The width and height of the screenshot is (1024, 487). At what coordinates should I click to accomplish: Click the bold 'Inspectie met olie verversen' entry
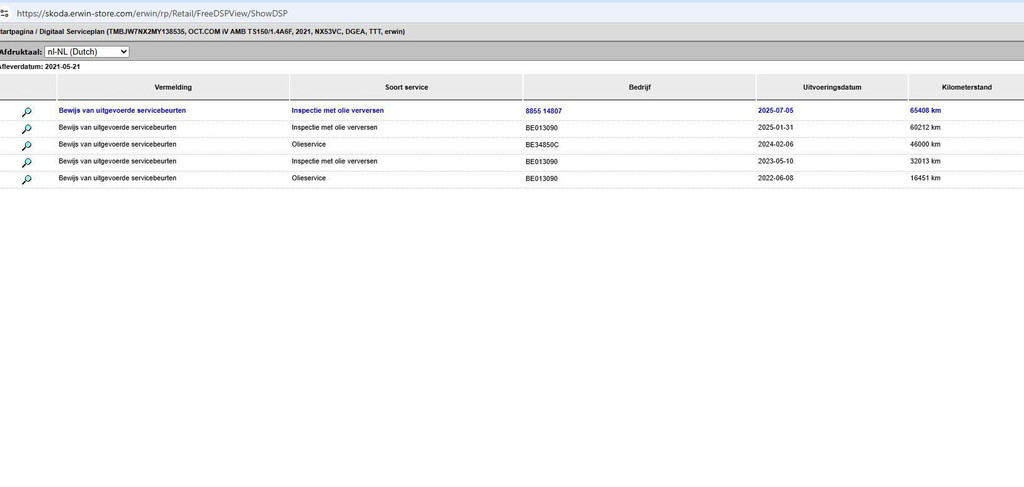pyautogui.click(x=337, y=110)
